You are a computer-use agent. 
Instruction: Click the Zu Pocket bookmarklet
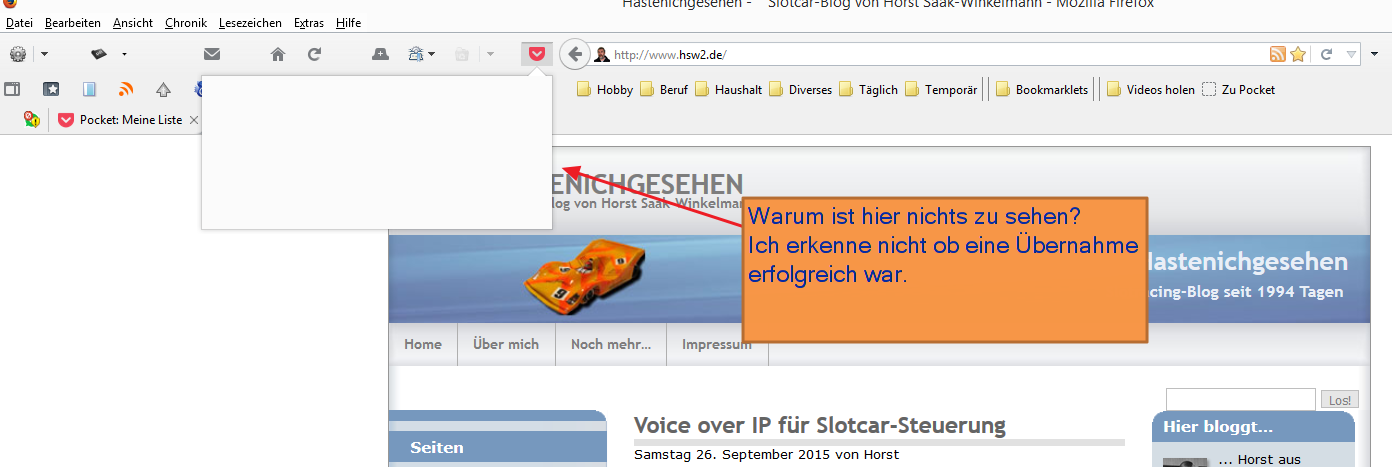point(1239,89)
